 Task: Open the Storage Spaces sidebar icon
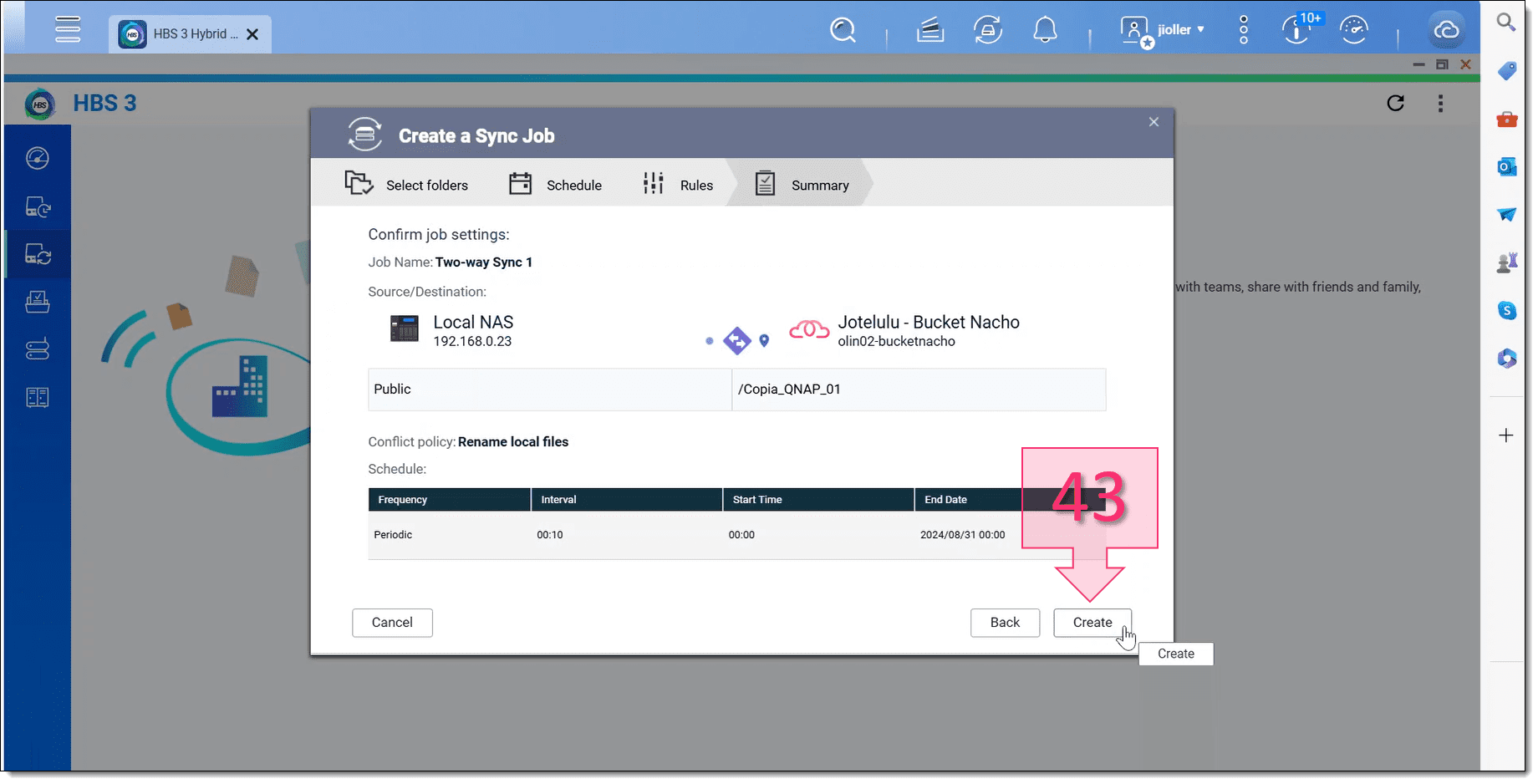(x=38, y=349)
